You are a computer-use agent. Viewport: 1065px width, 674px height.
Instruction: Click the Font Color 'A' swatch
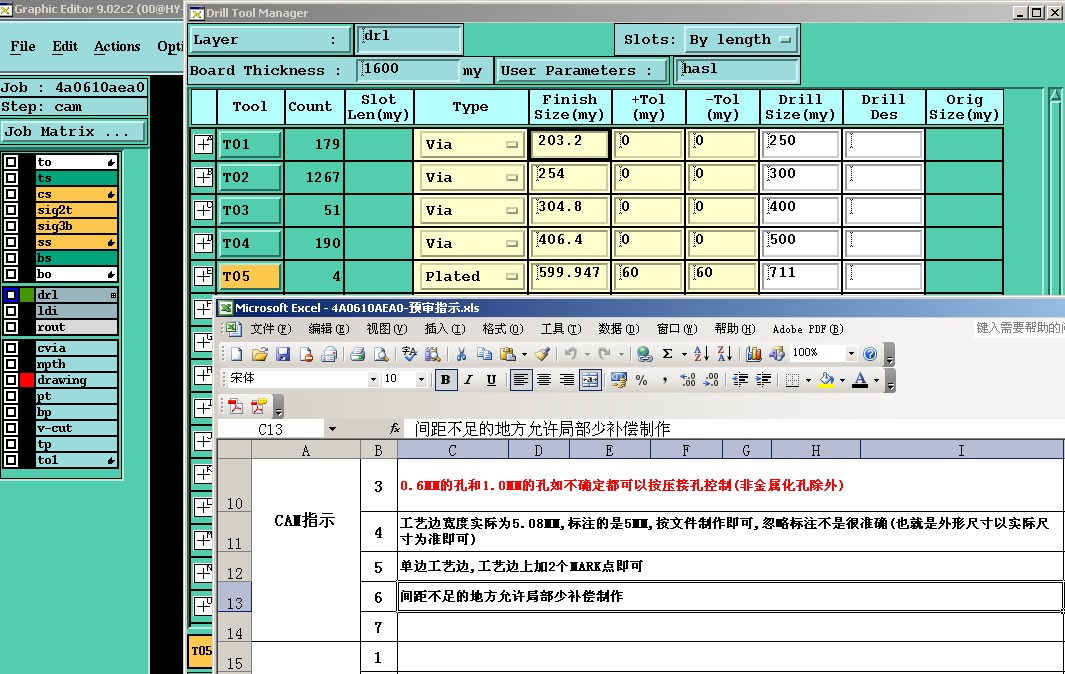point(860,380)
